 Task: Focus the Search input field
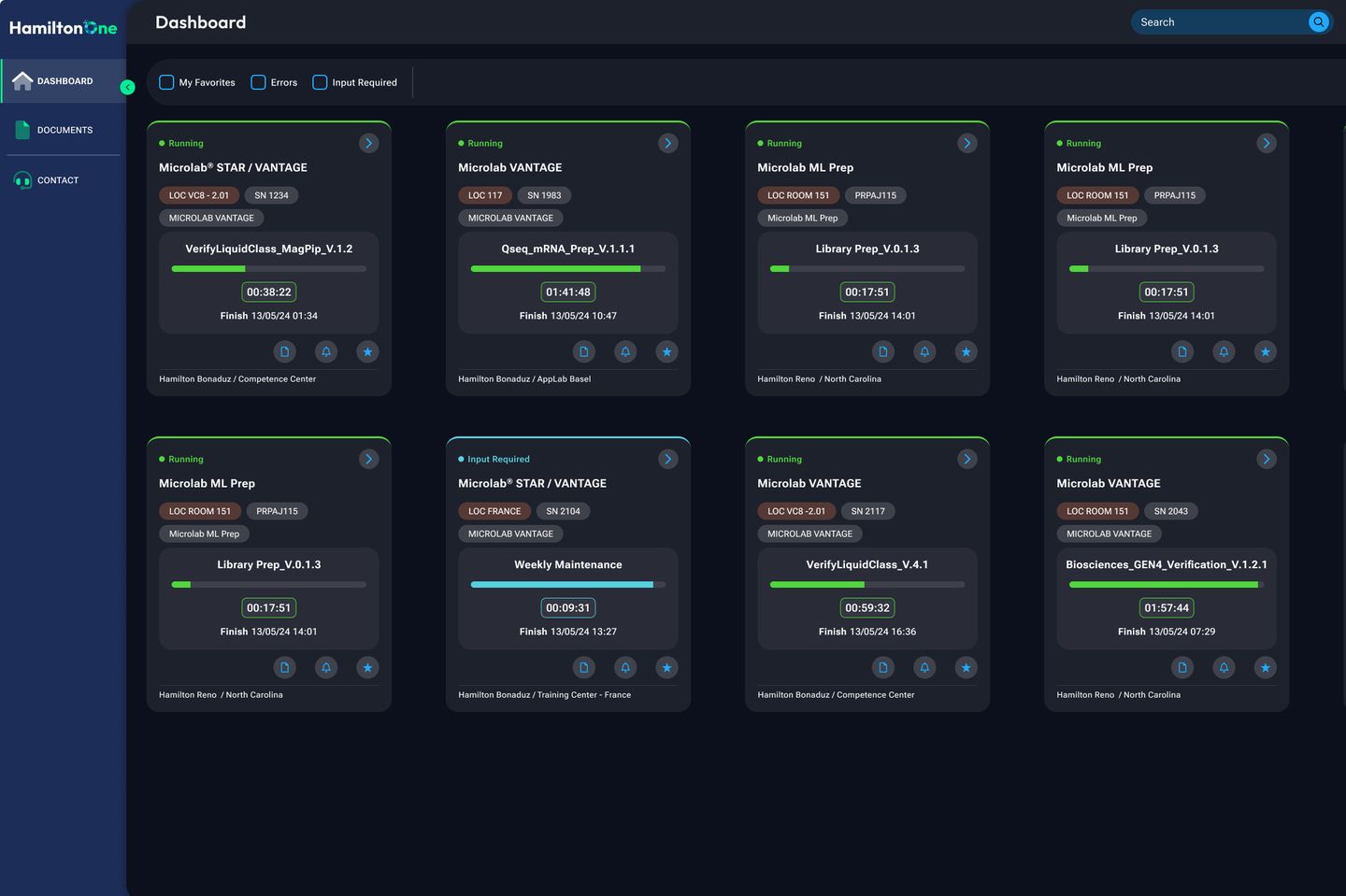point(1219,22)
